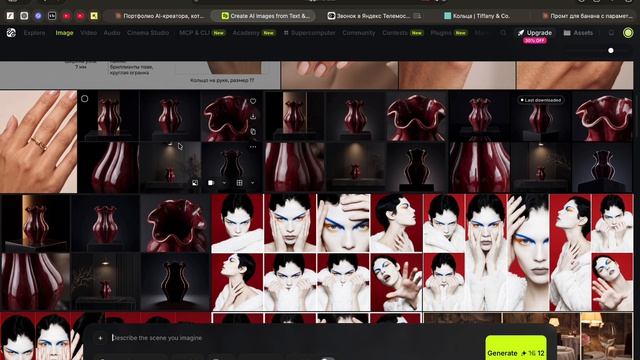
Task: Switch to the Промт для банана tab
Action: tap(587, 16)
